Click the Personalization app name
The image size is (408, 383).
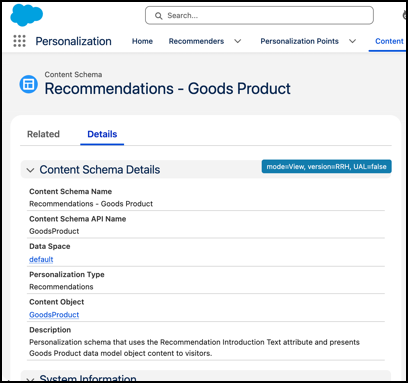[73, 41]
